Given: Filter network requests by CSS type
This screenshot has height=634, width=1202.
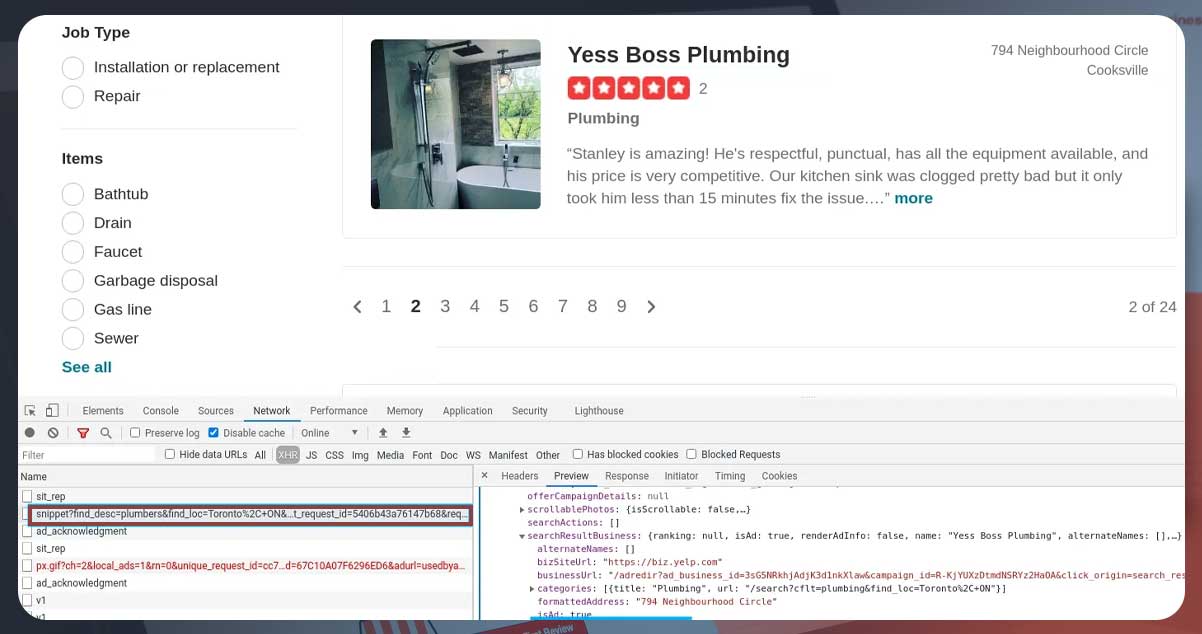Looking at the screenshot, I should 335,455.
